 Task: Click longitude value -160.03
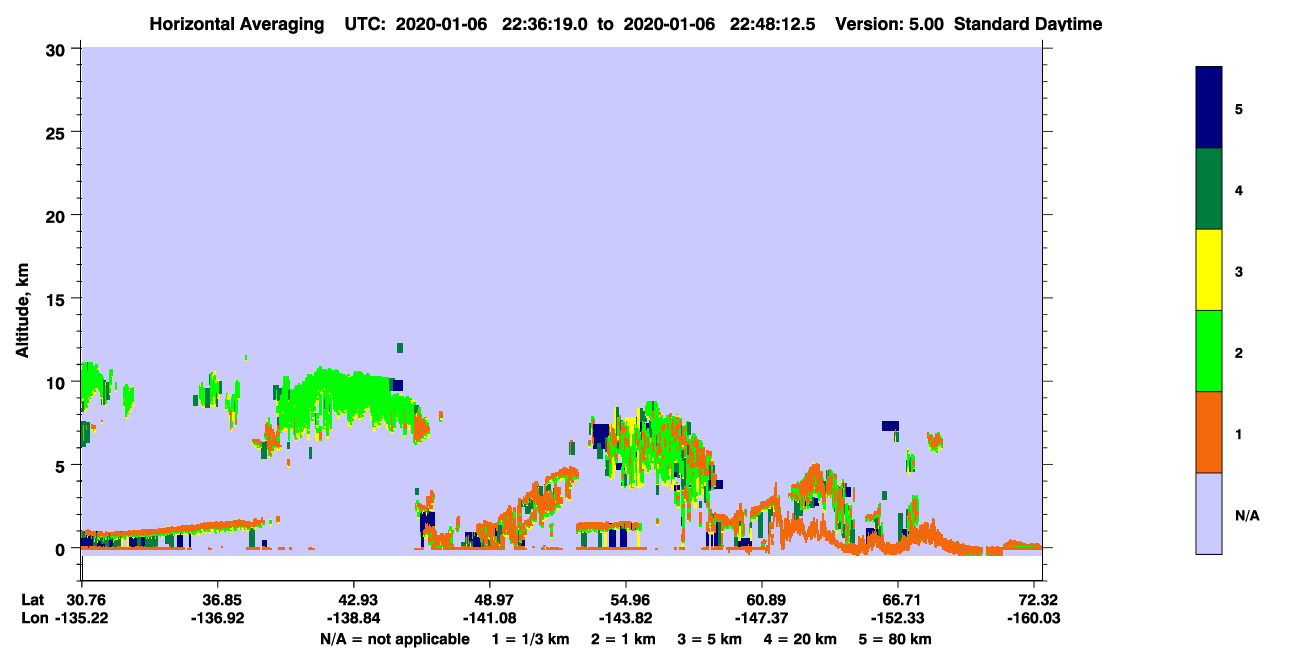[x=1035, y=618]
